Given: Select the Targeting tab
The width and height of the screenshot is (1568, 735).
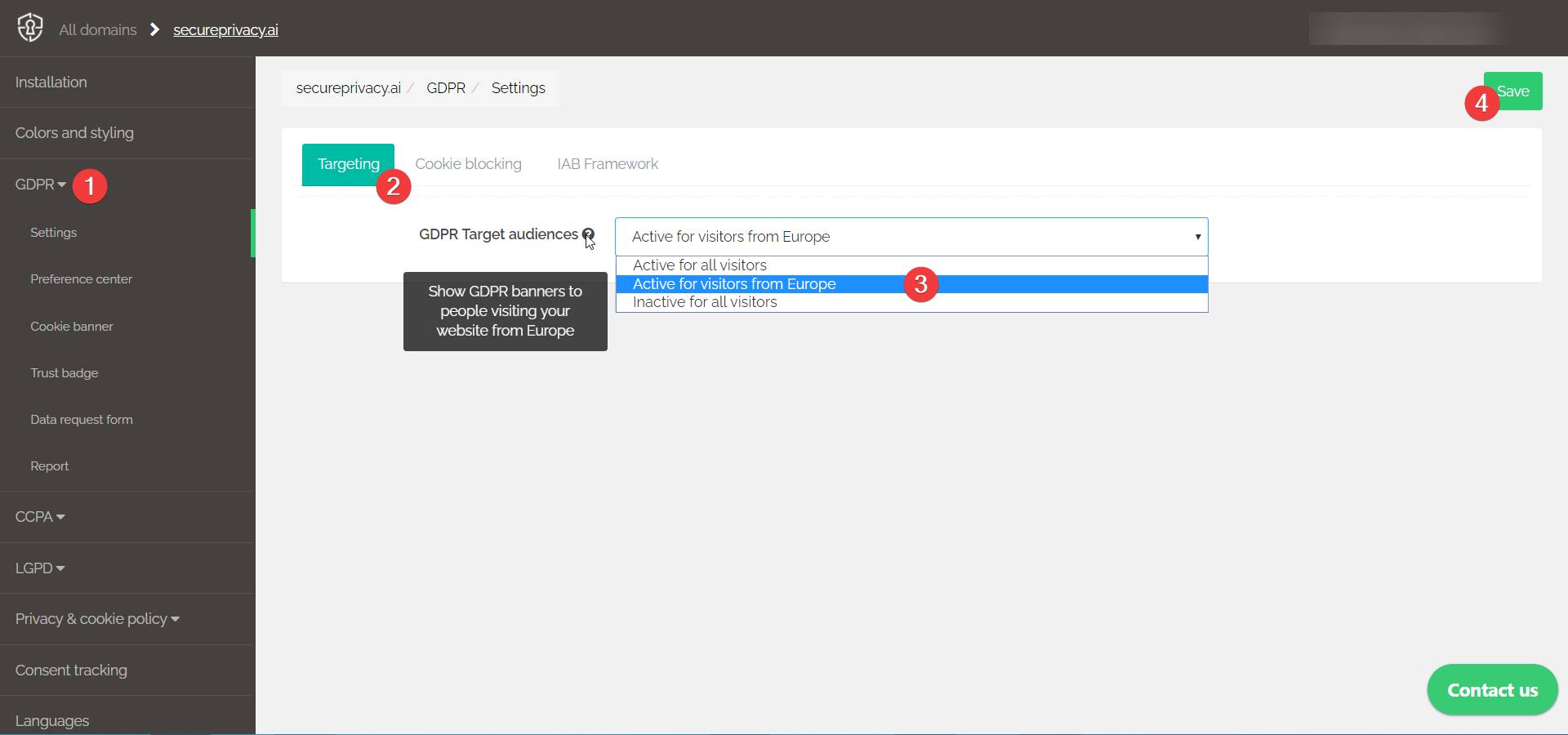Looking at the screenshot, I should click(348, 163).
